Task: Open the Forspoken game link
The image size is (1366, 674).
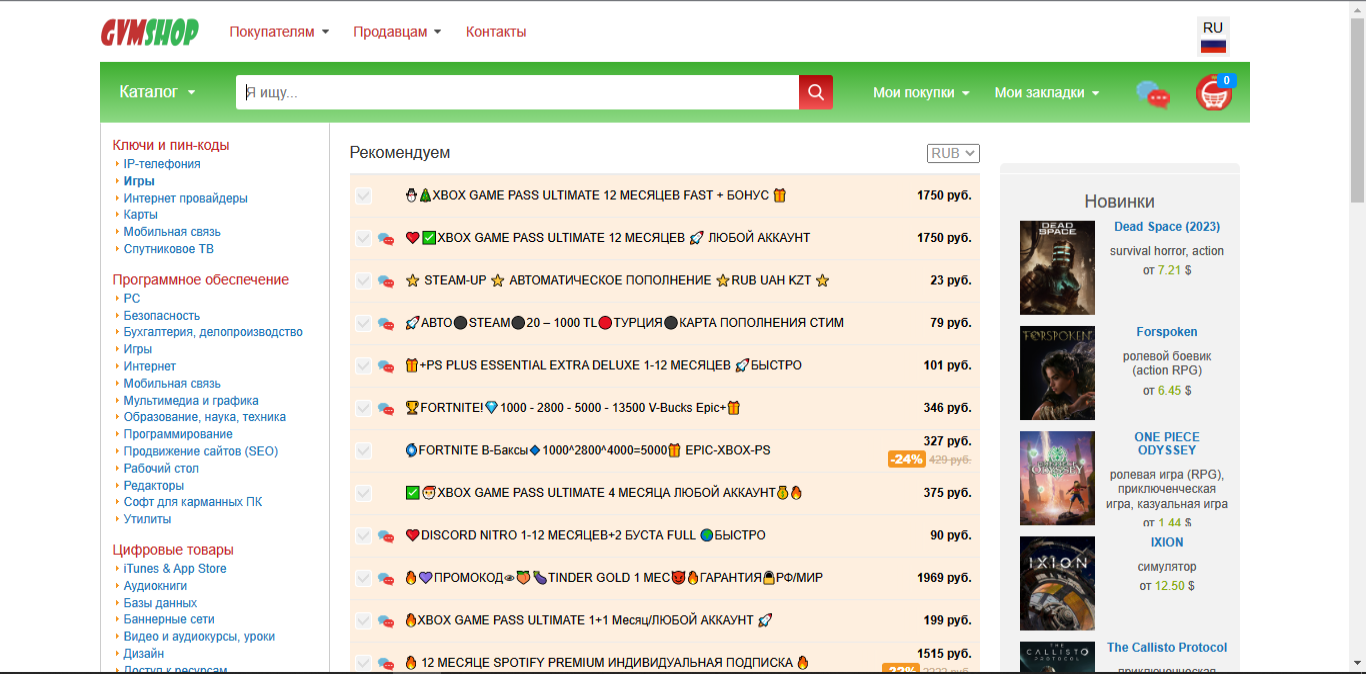Action: pyautogui.click(x=1167, y=332)
